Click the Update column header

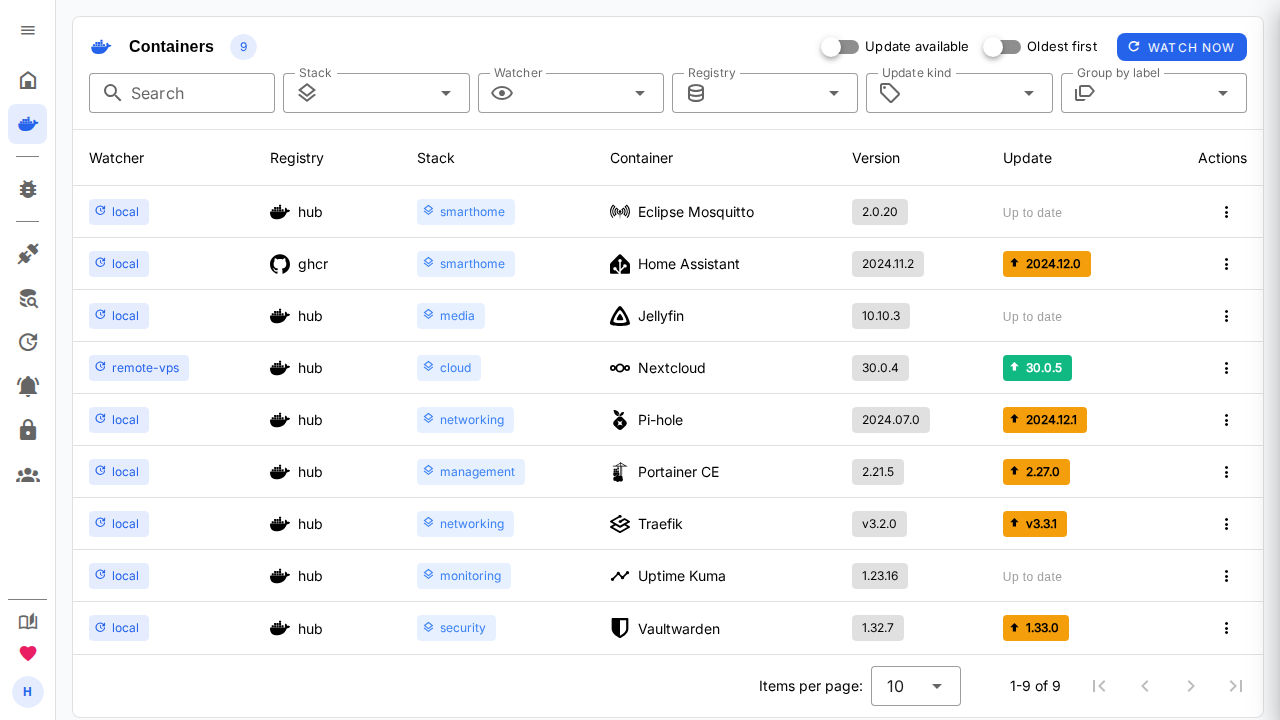coord(1027,158)
